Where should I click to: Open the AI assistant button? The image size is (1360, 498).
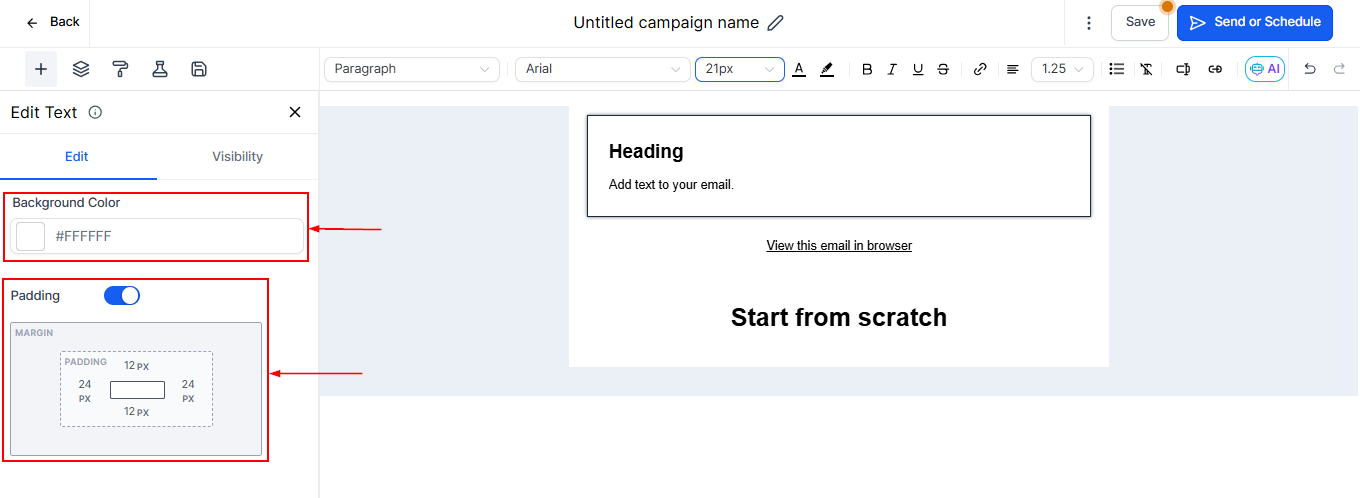(1264, 69)
